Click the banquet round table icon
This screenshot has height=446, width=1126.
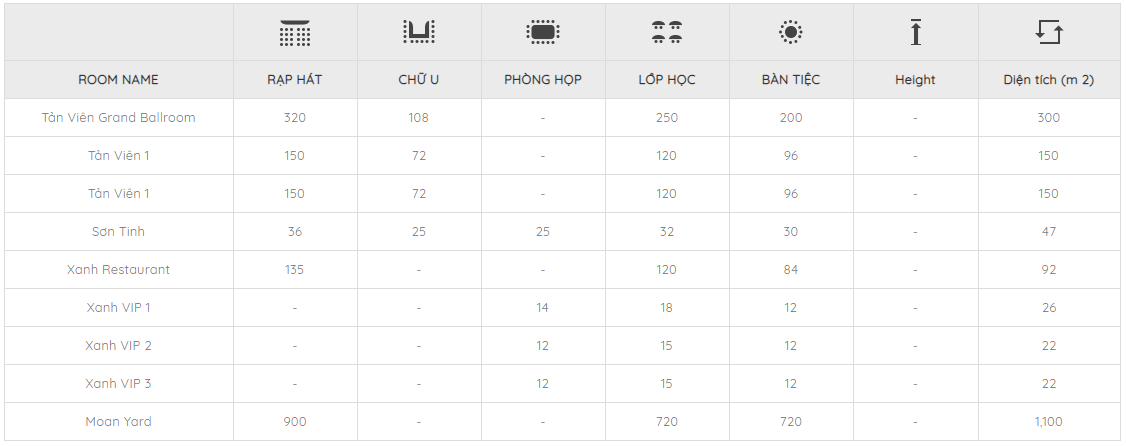(790, 33)
